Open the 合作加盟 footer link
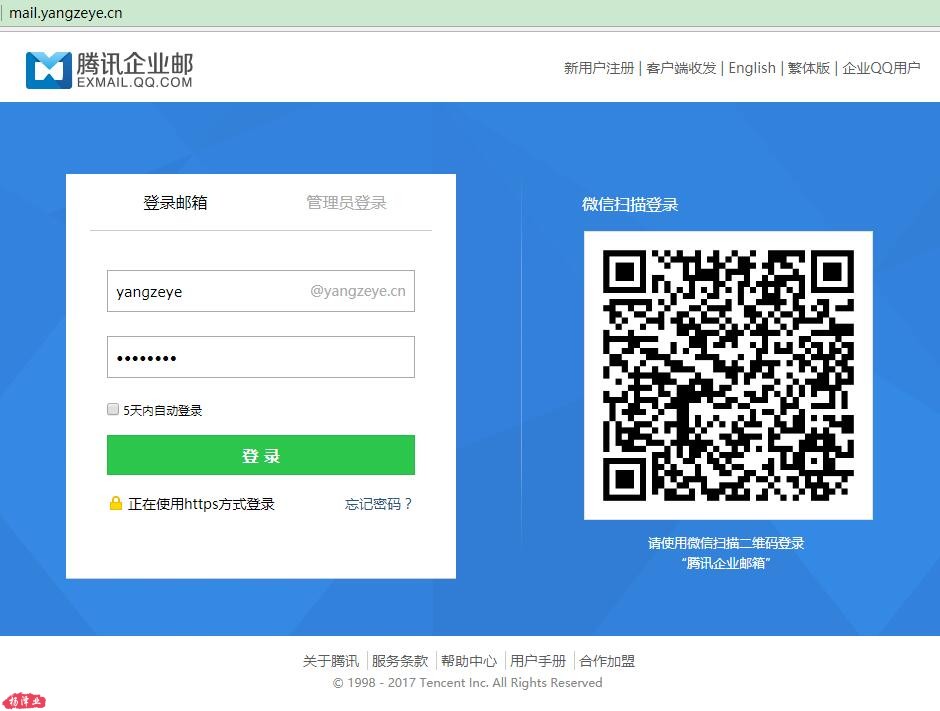 [607, 661]
